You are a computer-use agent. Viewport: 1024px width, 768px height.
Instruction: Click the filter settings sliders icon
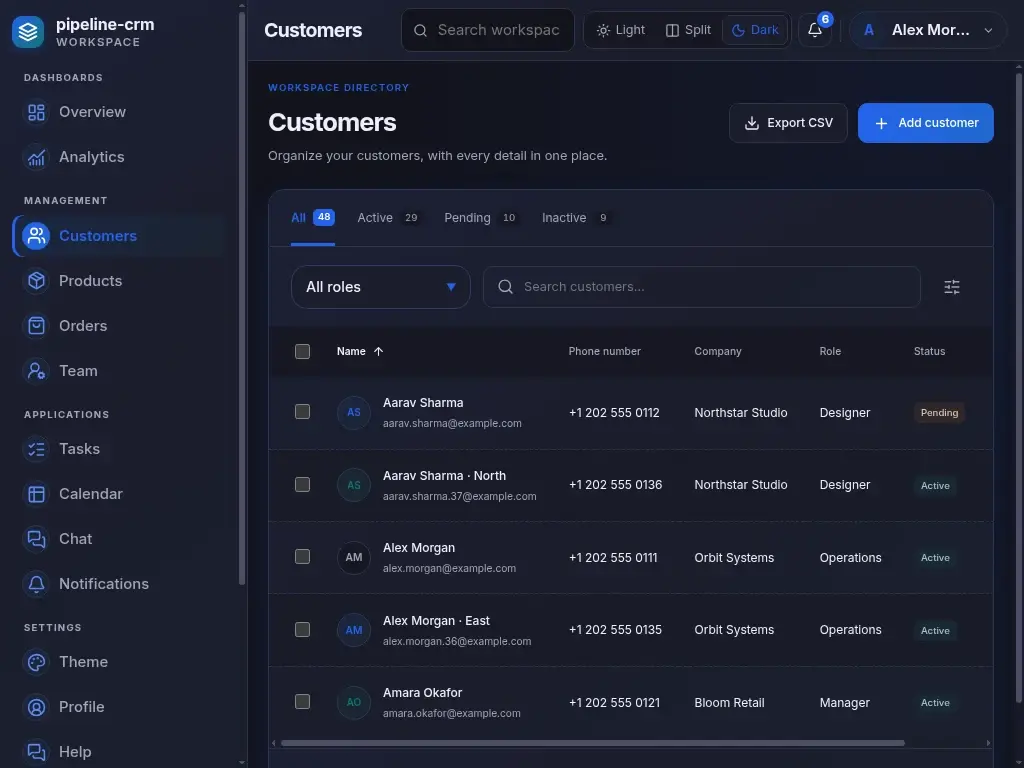pos(952,287)
